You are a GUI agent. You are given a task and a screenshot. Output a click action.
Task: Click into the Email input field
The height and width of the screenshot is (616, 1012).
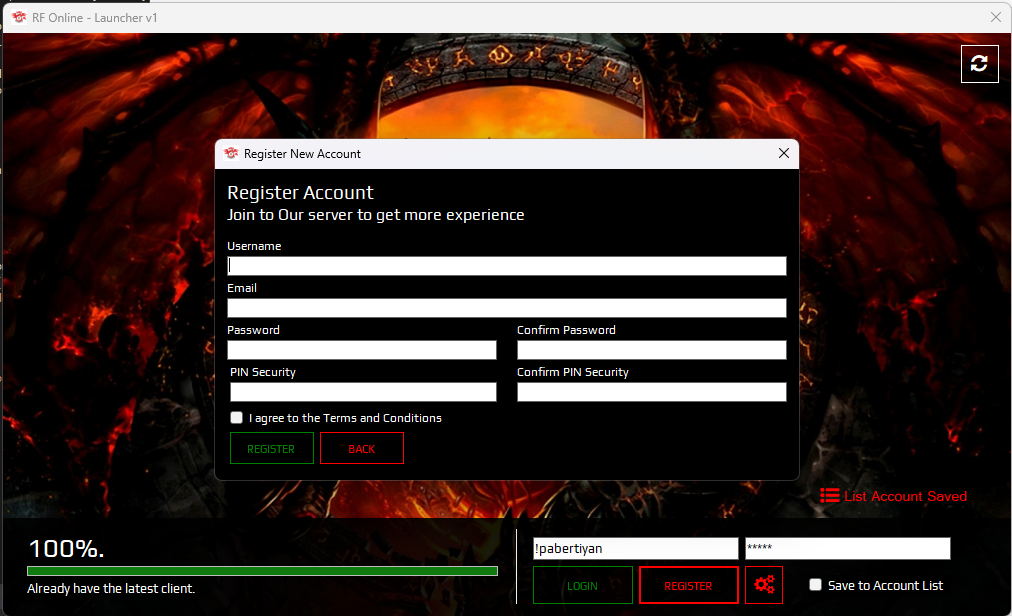coord(507,308)
